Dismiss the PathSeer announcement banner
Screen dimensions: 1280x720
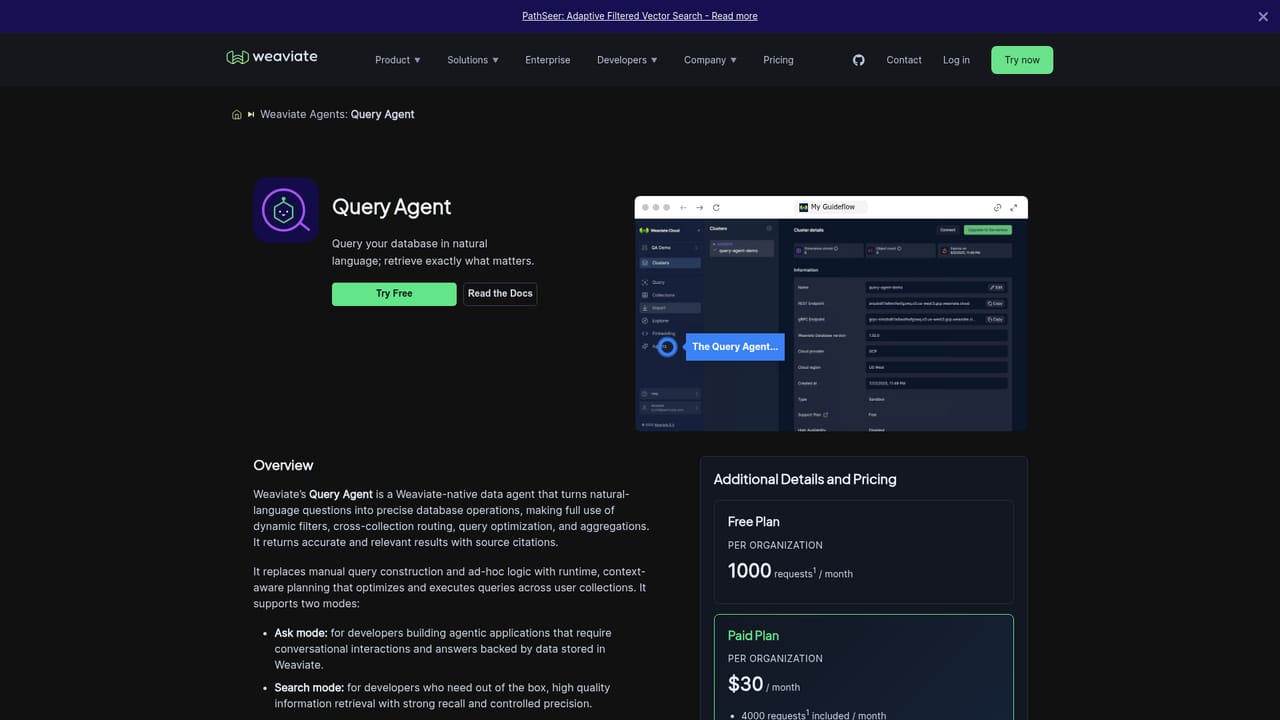coord(1263,16)
